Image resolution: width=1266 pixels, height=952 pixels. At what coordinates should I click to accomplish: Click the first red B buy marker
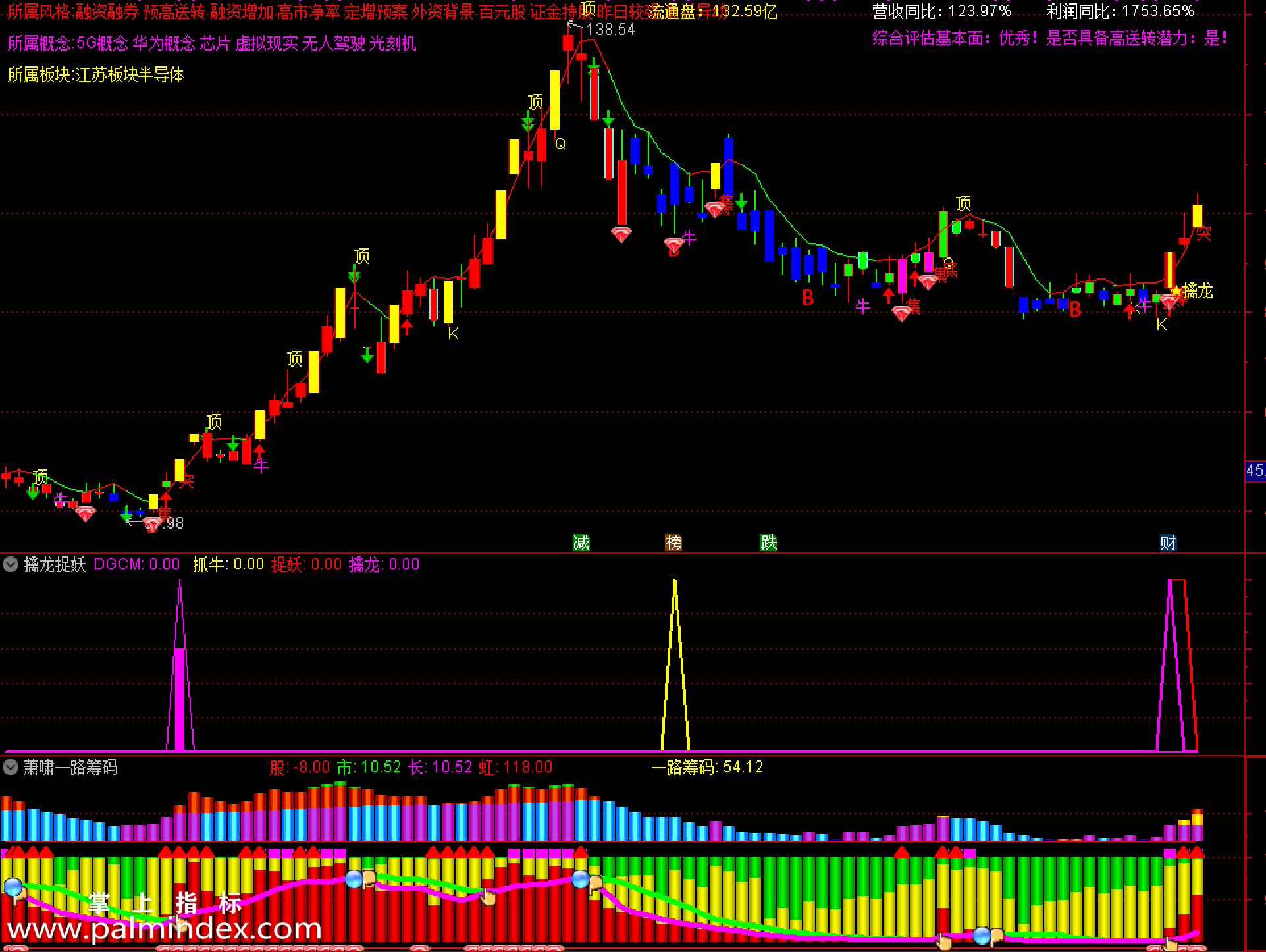pyautogui.click(x=808, y=298)
